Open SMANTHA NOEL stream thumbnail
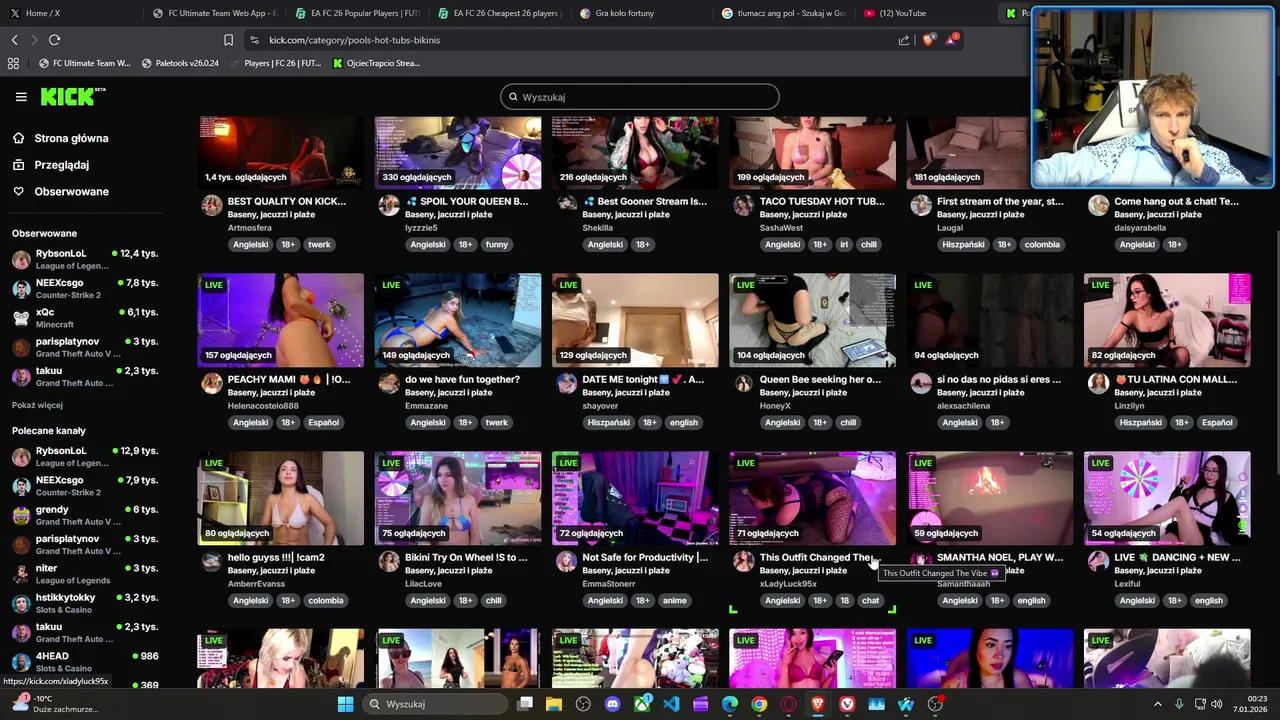The height and width of the screenshot is (720, 1280). pos(990,498)
